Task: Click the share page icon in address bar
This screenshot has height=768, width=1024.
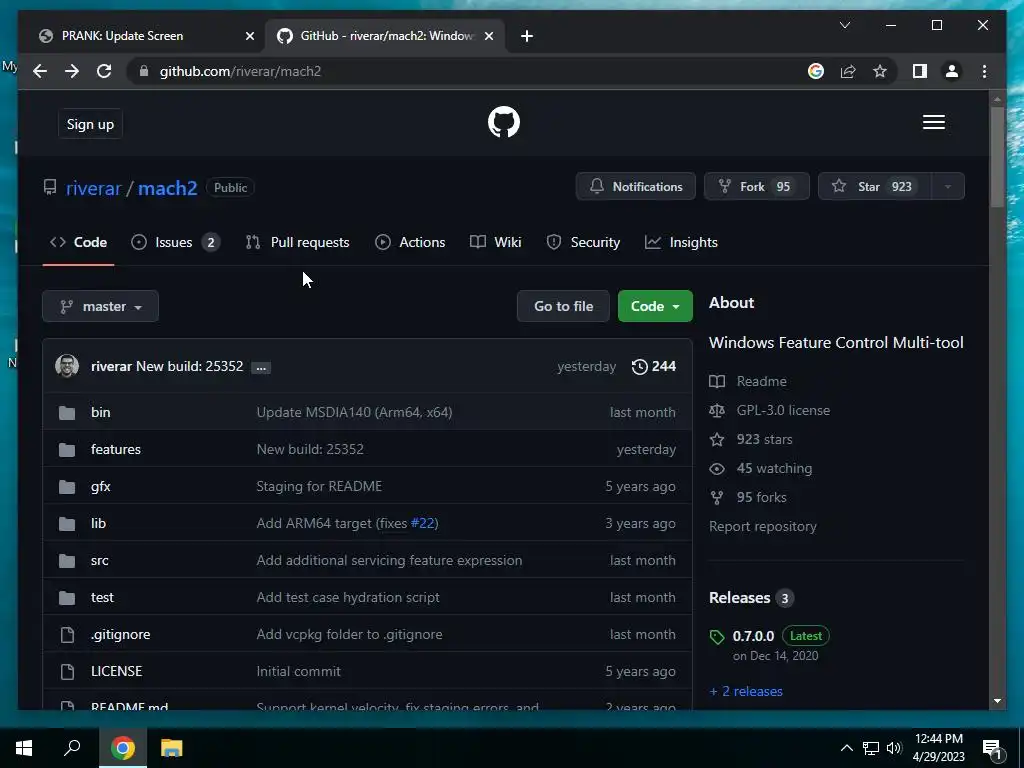Action: tap(848, 71)
